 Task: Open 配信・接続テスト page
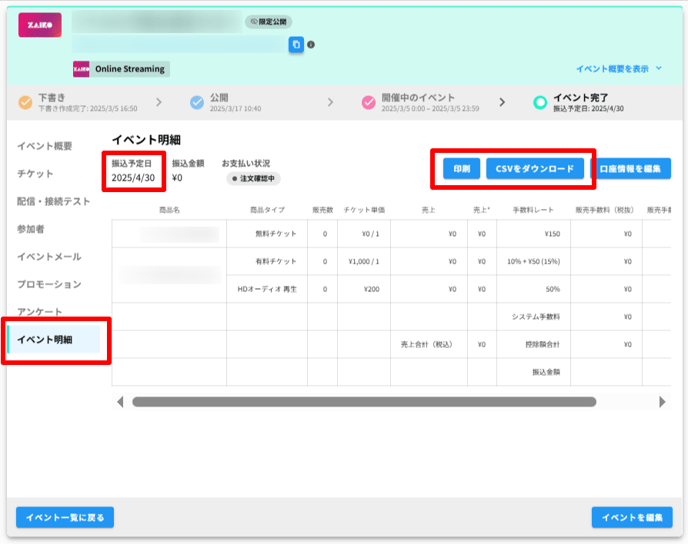(x=53, y=201)
